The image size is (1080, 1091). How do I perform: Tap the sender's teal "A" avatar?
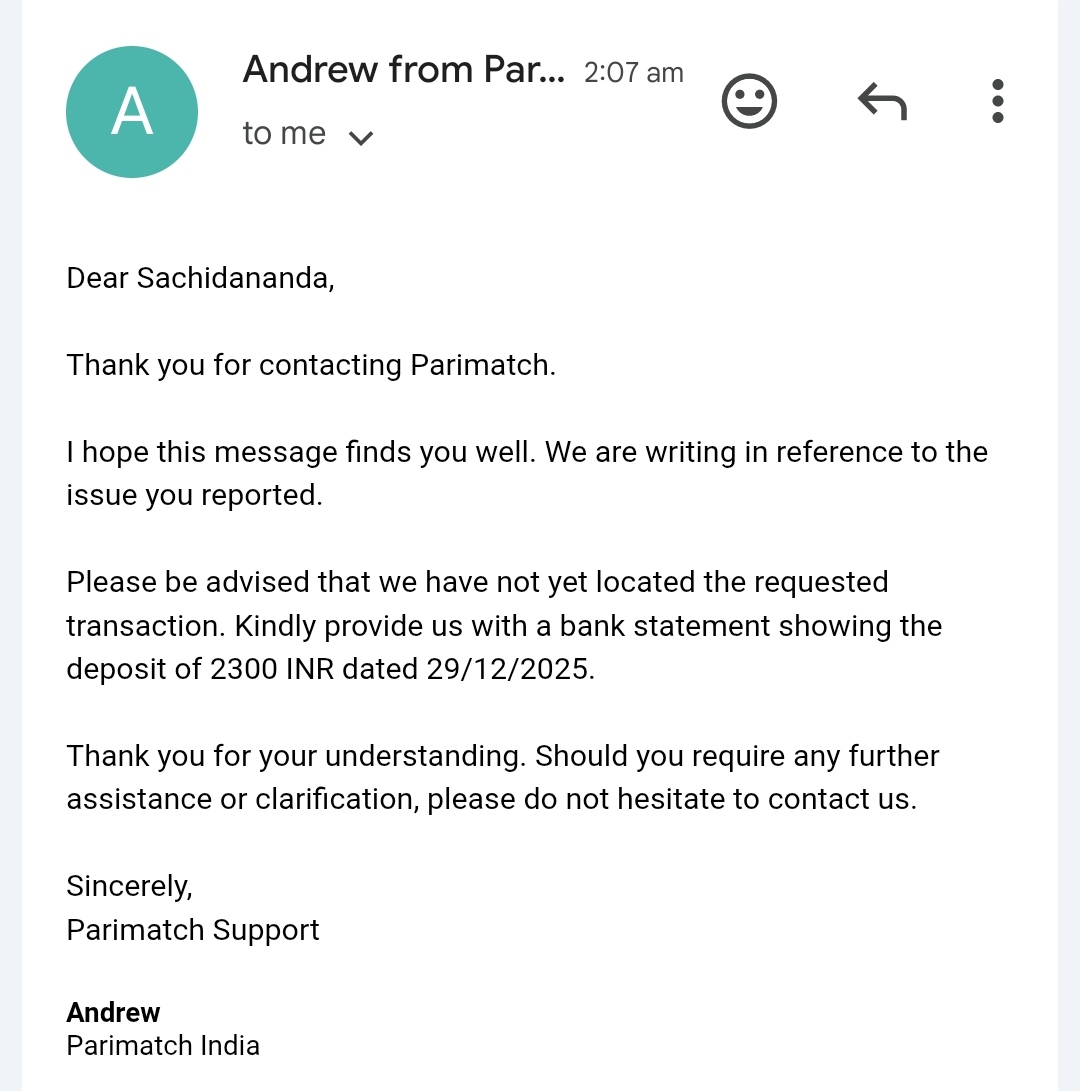point(132,112)
